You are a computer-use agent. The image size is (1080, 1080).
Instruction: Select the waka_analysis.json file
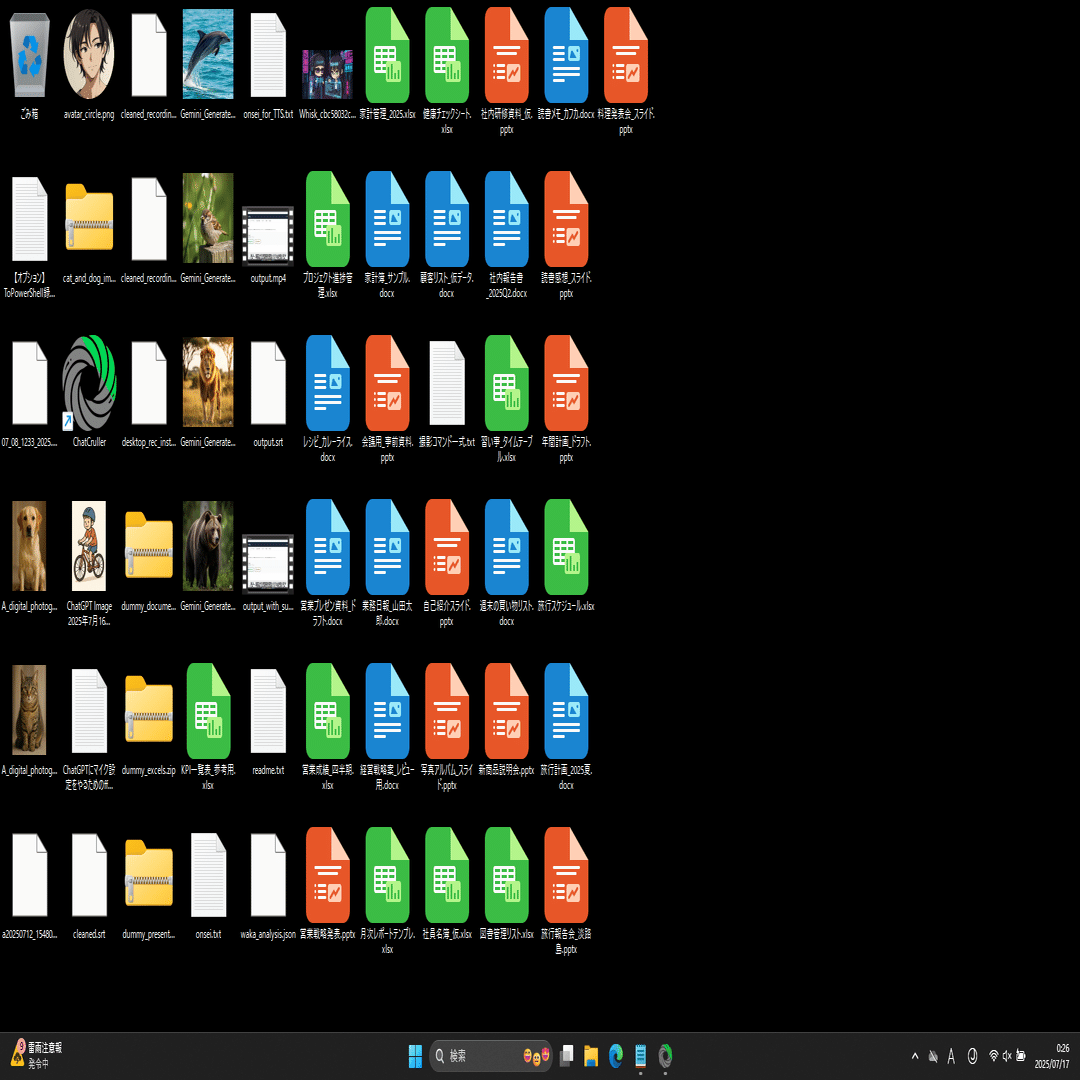pyautogui.click(x=268, y=875)
